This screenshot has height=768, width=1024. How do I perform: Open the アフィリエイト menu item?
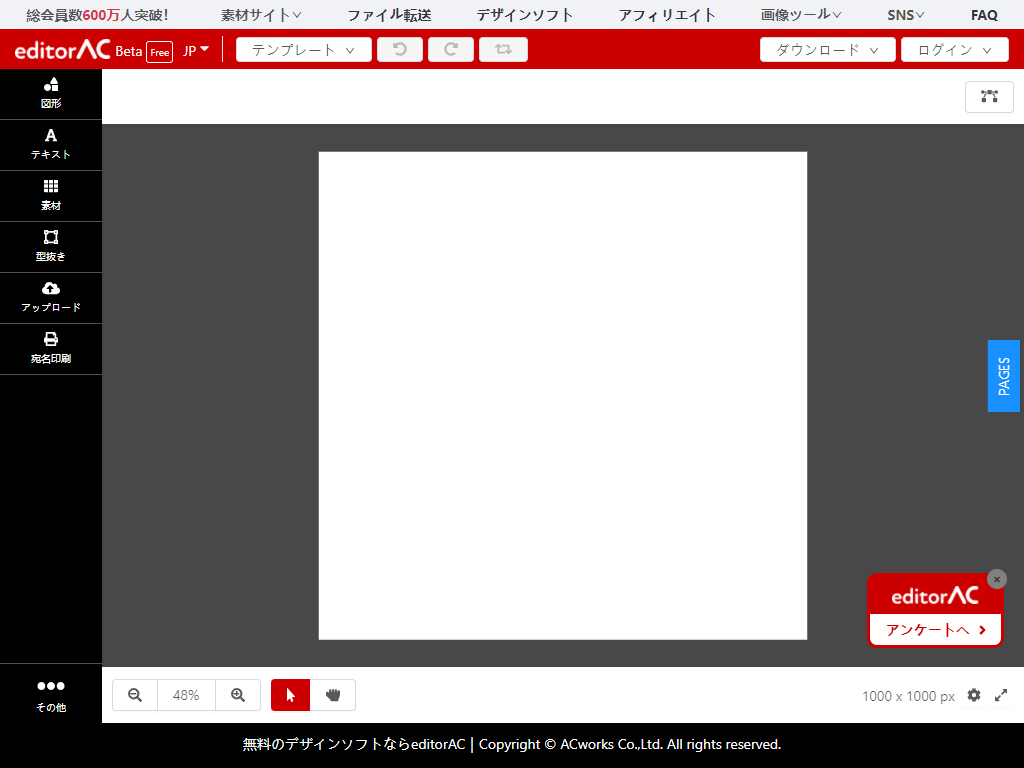click(x=667, y=15)
